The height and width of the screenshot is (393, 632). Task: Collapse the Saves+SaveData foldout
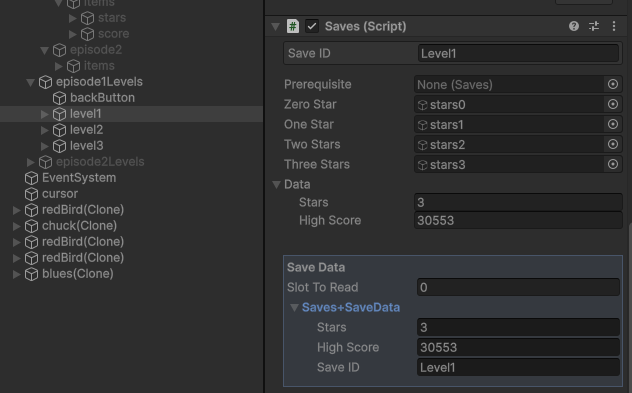[294, 308]
